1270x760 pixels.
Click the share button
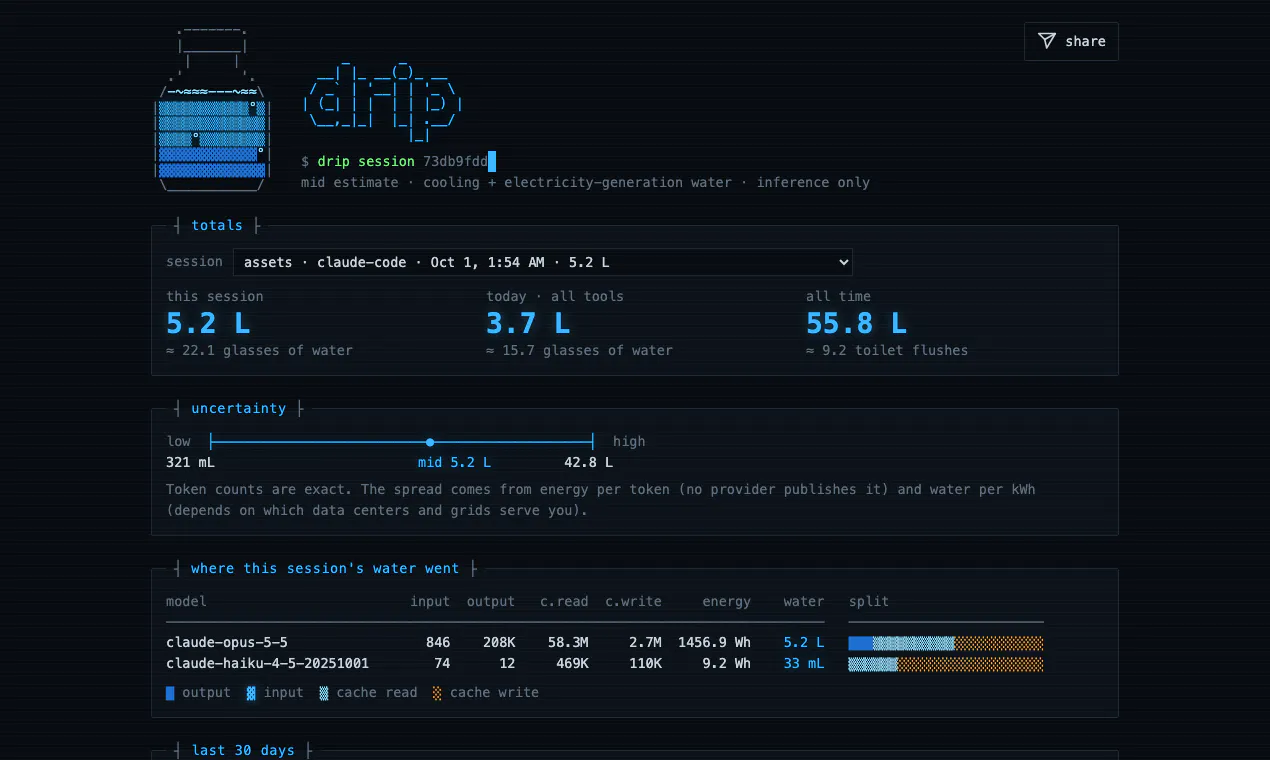coord(1071,41)
